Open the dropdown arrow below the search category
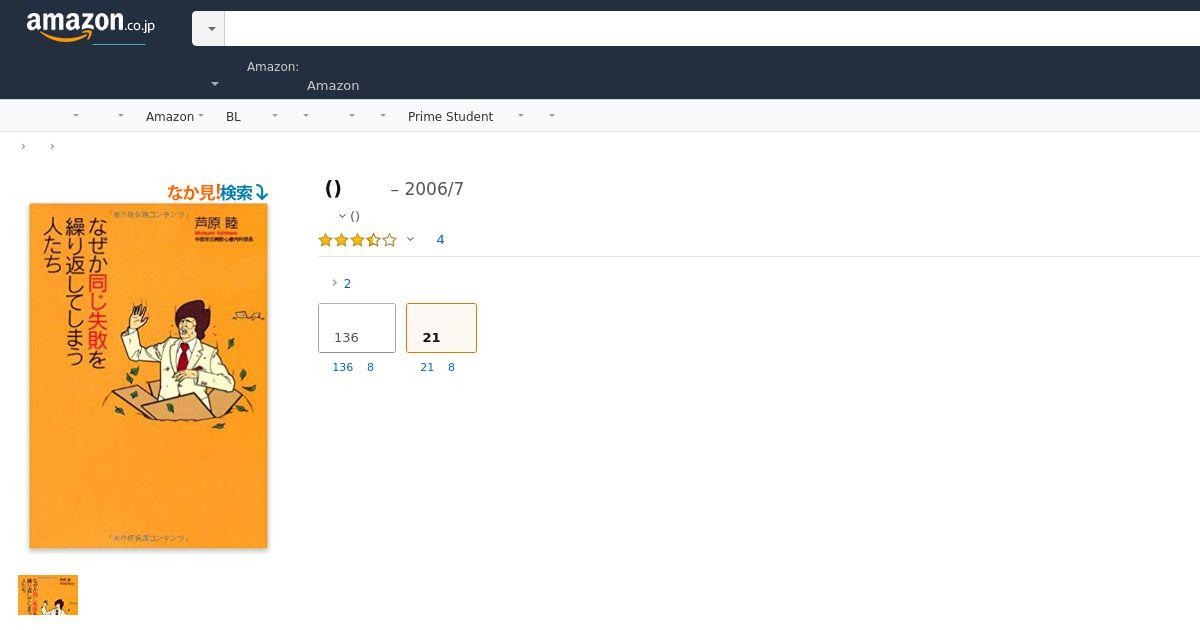 215,85
